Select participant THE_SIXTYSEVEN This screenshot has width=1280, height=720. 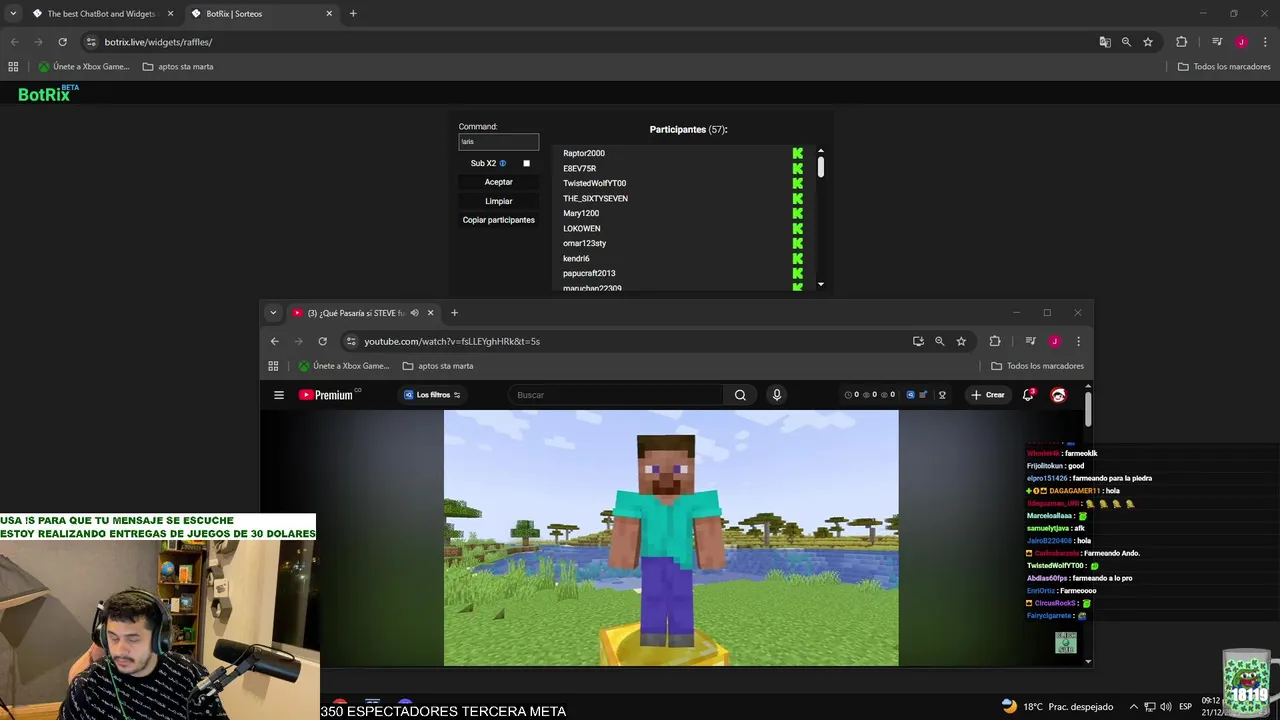coord(595,199)
